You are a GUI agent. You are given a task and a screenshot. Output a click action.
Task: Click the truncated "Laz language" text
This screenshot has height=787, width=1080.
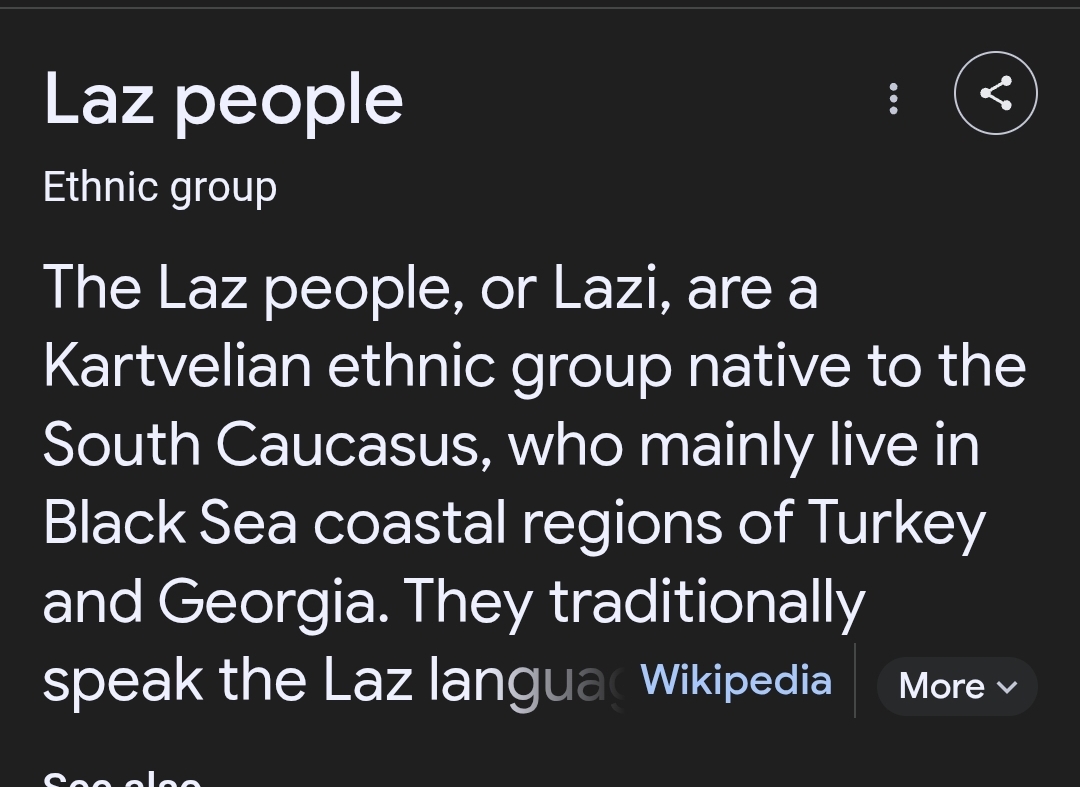(x=475, y=681)
